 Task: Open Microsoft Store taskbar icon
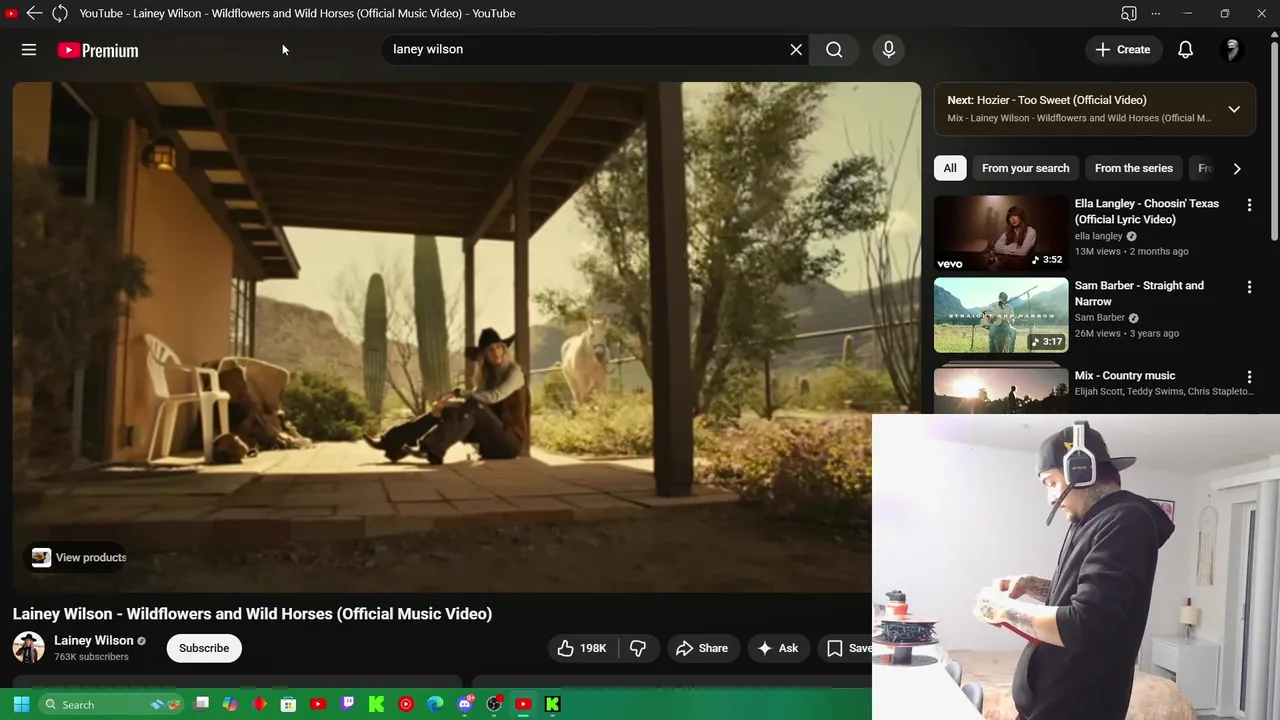click(x=288, y=704)
